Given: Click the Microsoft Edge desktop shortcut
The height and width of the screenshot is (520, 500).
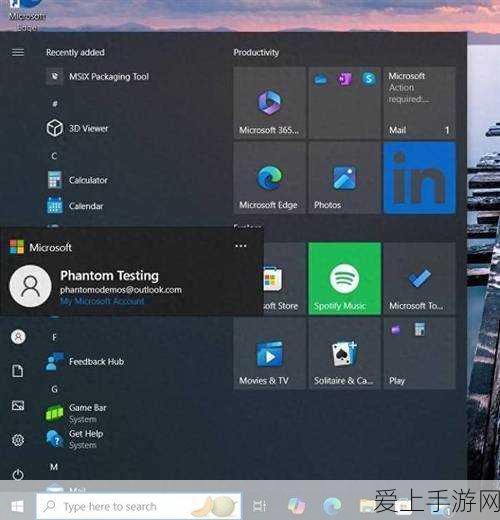Looking at the screenshot, I should (x=27, y=15).
